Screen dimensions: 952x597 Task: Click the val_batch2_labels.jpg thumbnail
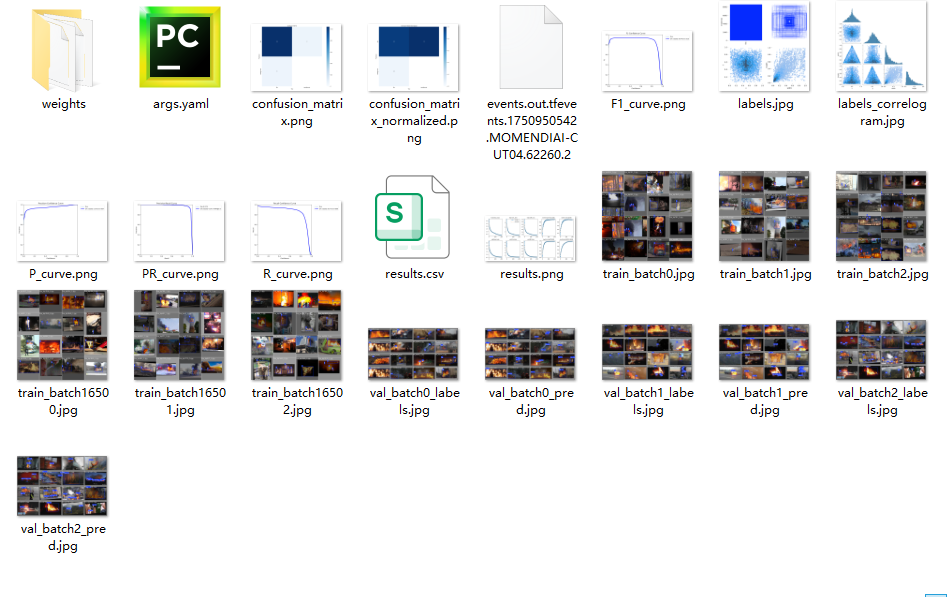pyautogui.click(x=882, y=350)
